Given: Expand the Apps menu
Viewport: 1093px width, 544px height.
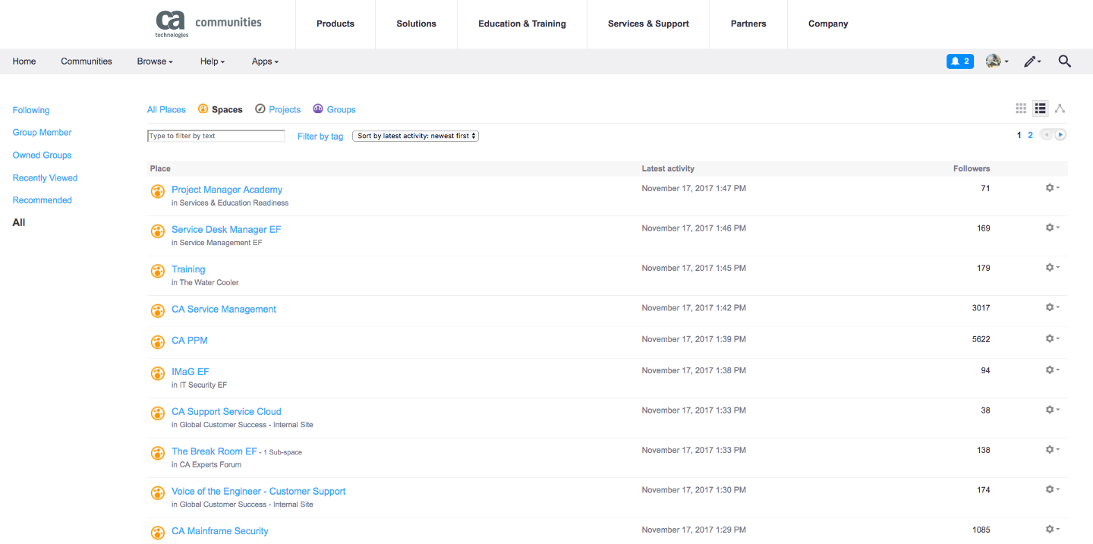Looking at the screenshot, I should (265, 61).
